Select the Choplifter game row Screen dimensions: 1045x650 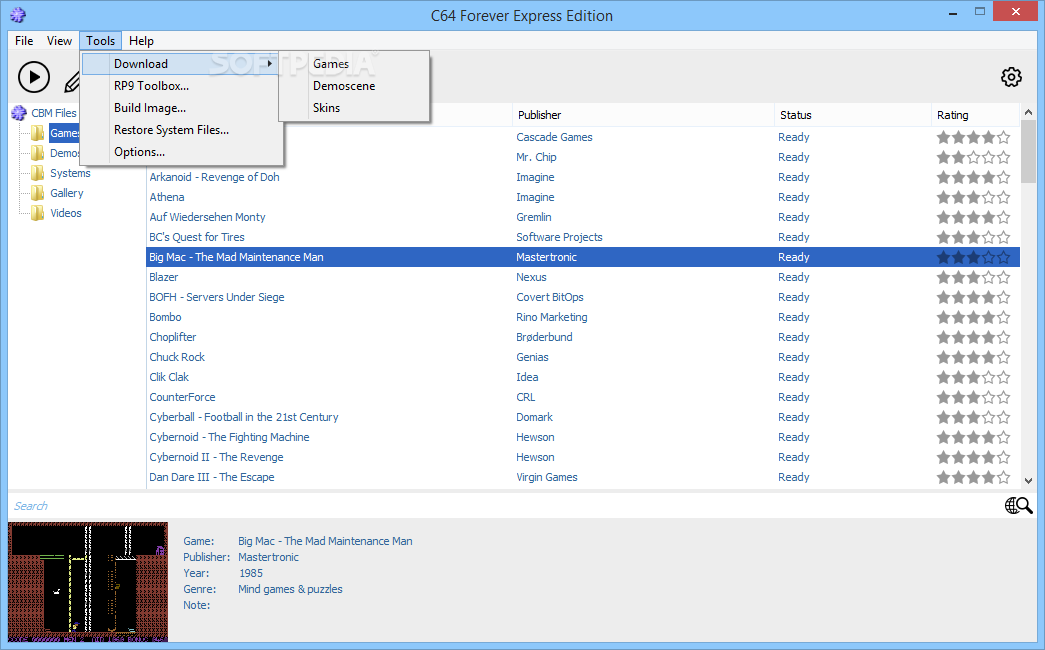(x=582, y=337)
